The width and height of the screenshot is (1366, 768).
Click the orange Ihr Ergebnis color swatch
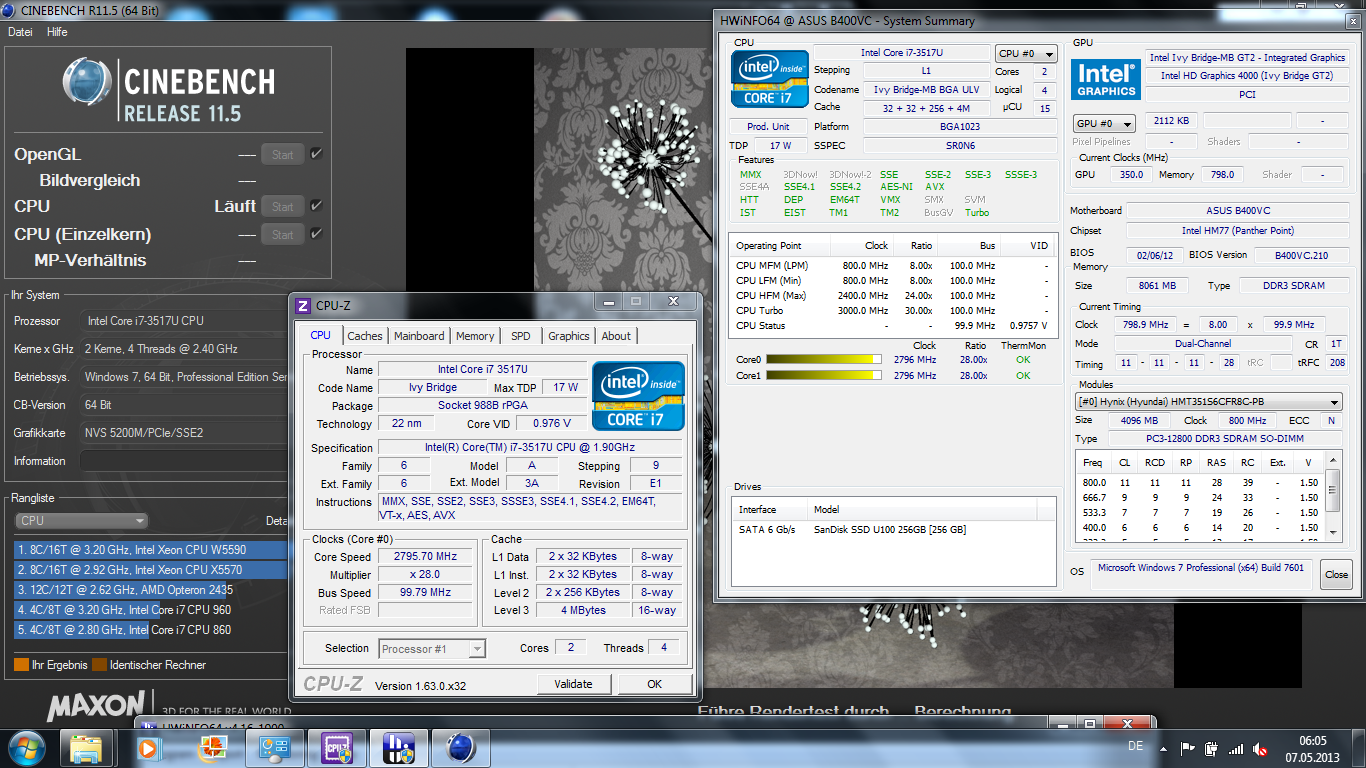(21, 664)
